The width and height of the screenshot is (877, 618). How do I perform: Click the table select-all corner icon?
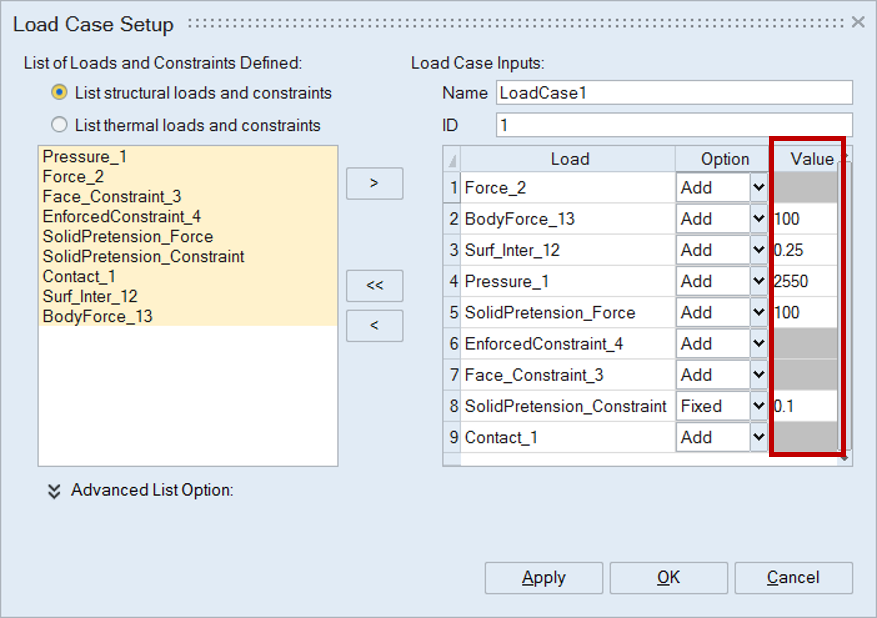452,160
